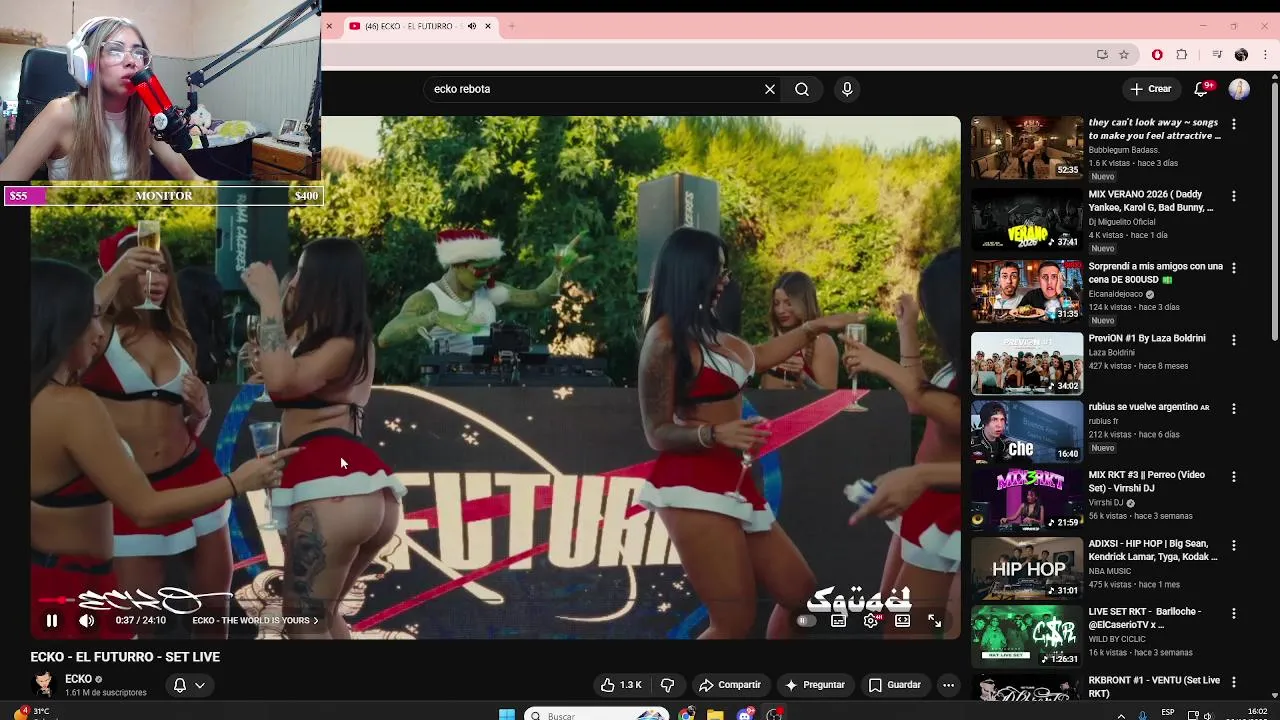This screenshot has height=720, width=1280.
Task: Toggle subtitles in the player
Action: tap(838, 621)
